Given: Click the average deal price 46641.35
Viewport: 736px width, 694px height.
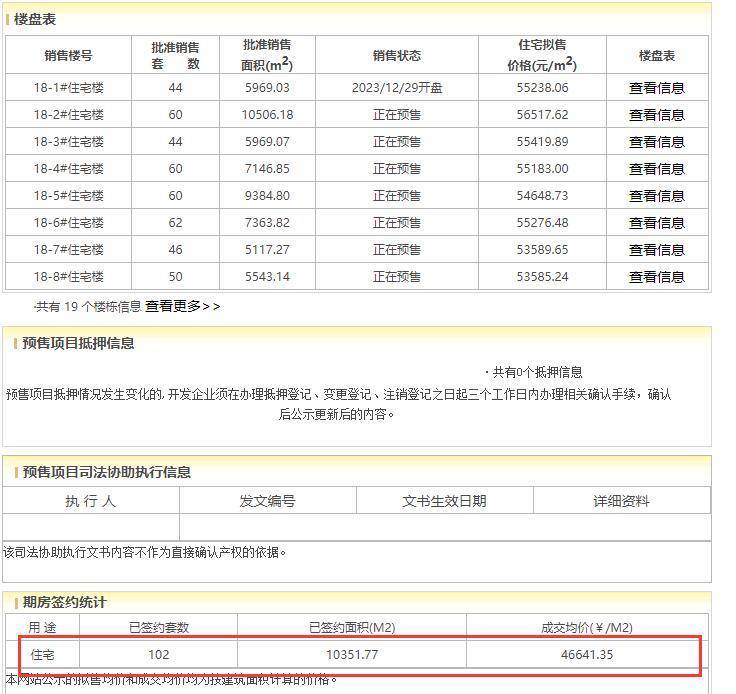Looking at the screenshot, I should point(586,655).
